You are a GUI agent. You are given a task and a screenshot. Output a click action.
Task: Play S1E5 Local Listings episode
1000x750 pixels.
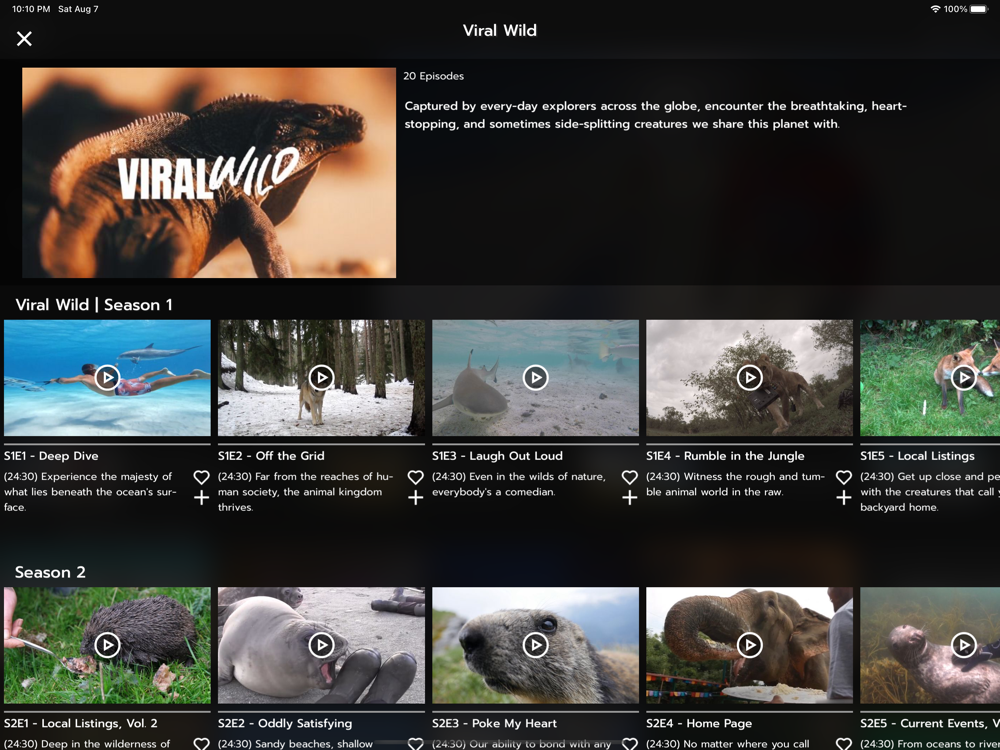tap(964, 378)
